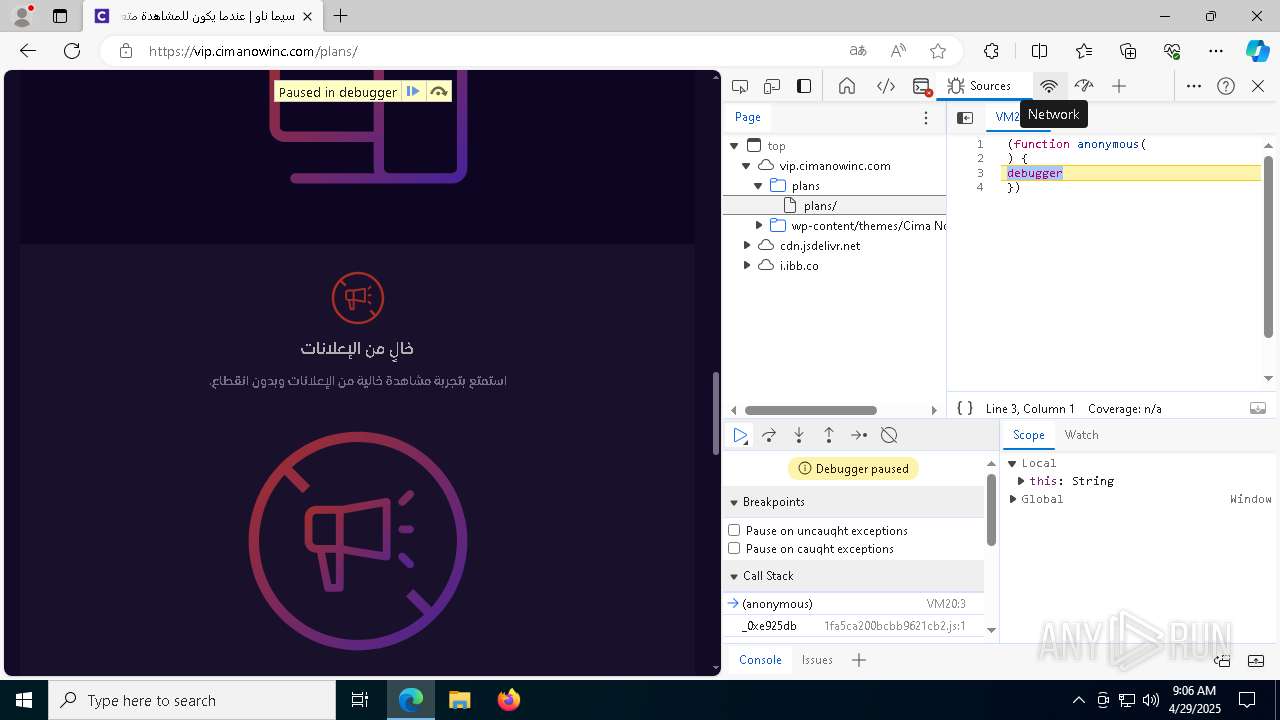Deactivate breakpoints with the crossed-circle icon

[889, 435]
